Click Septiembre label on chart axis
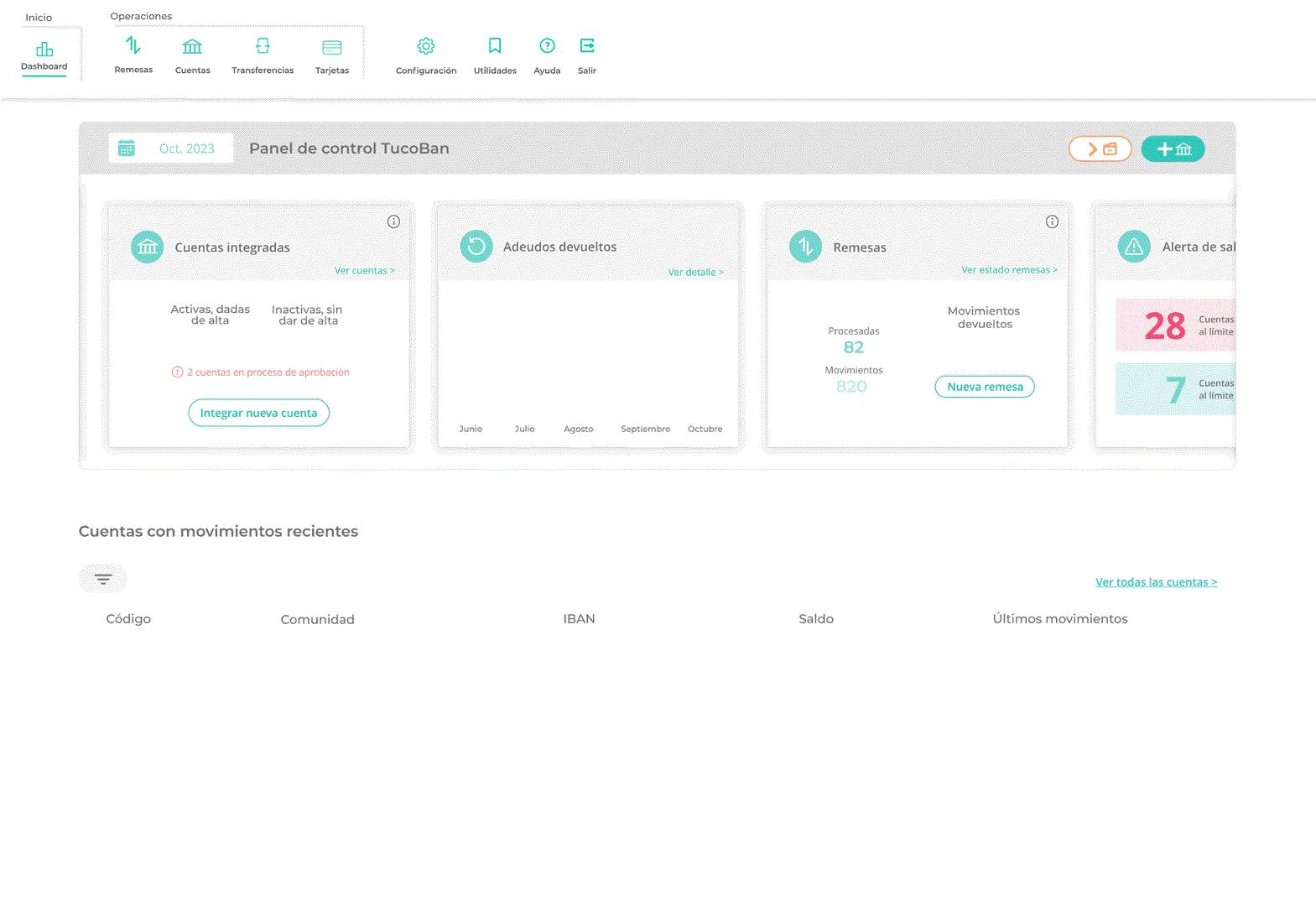Viewport: 1316px width, 906px height. 645,429
